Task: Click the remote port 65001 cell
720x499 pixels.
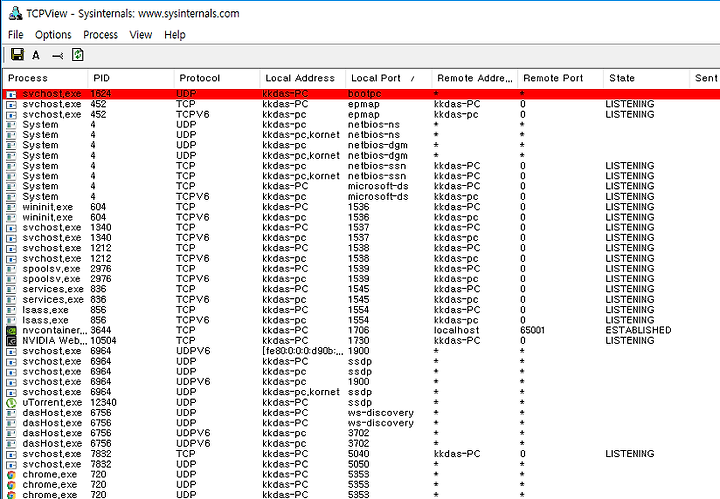Action: [533, 331]
